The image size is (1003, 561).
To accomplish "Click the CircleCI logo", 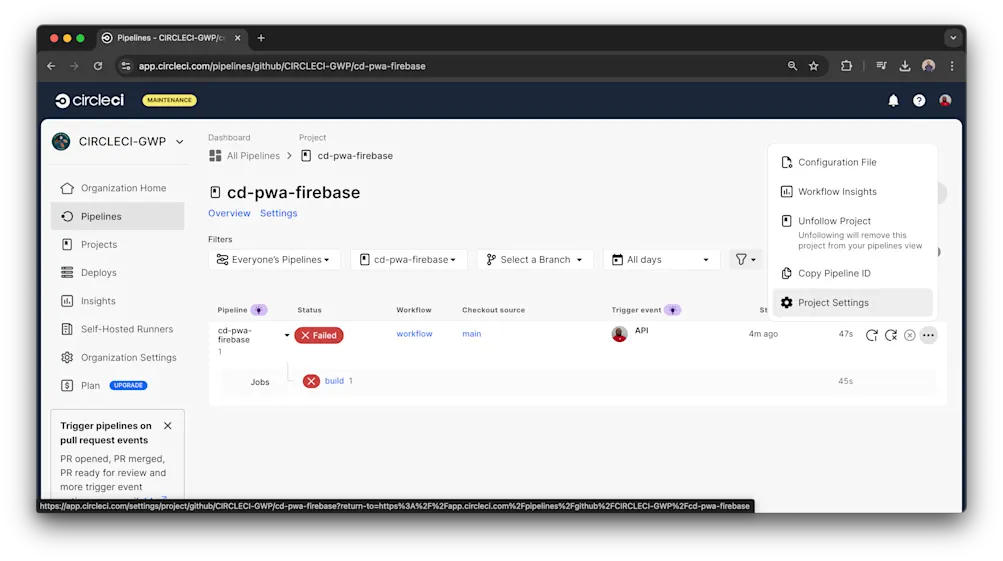I will [x=90, y=100].
